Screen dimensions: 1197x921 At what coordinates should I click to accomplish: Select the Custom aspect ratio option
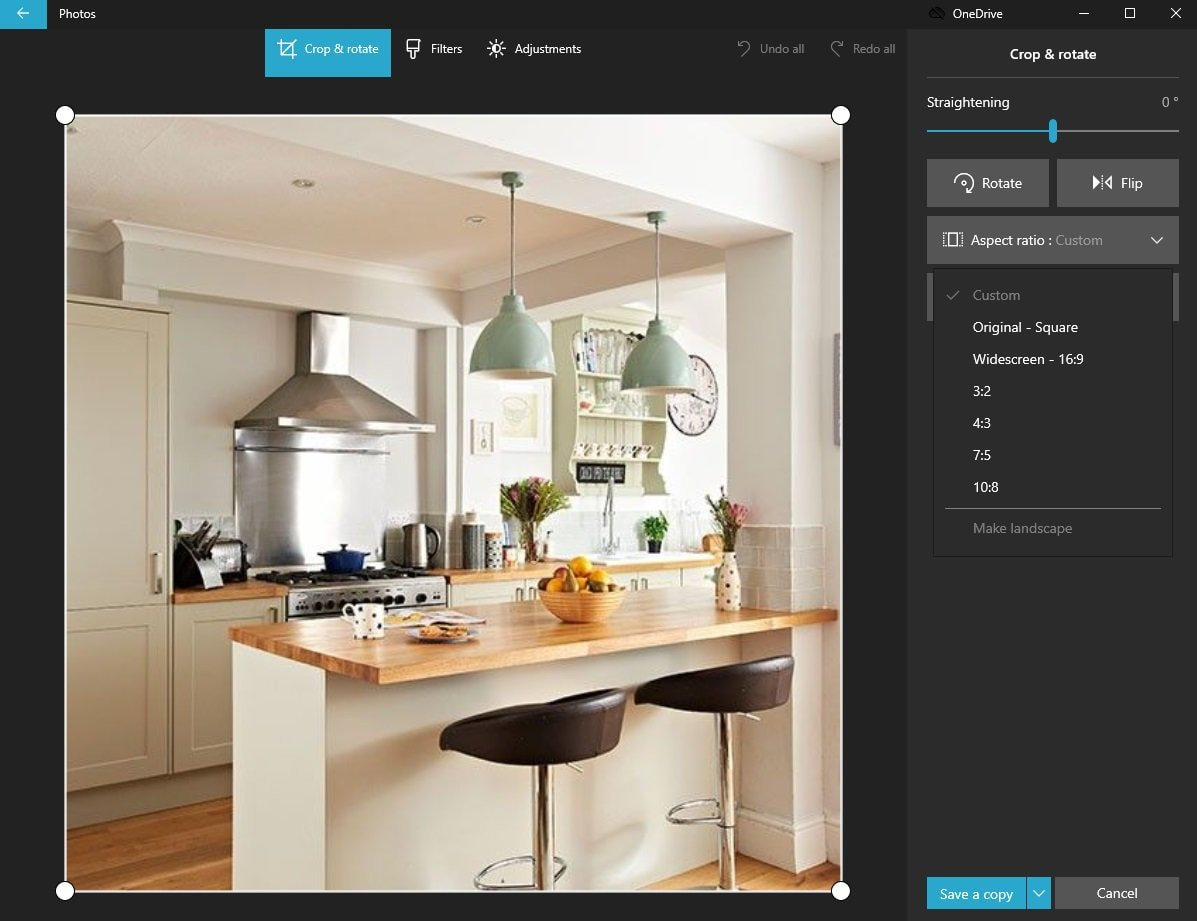pos(996,295)
